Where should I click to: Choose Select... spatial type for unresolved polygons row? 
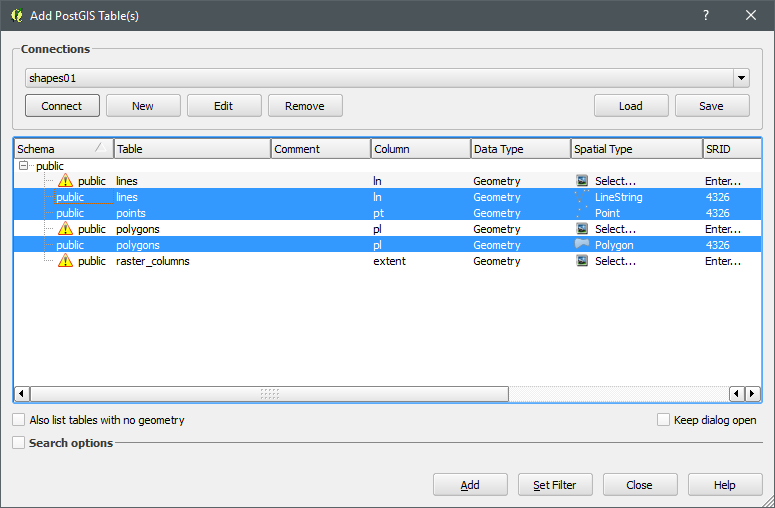click(615, 229)
